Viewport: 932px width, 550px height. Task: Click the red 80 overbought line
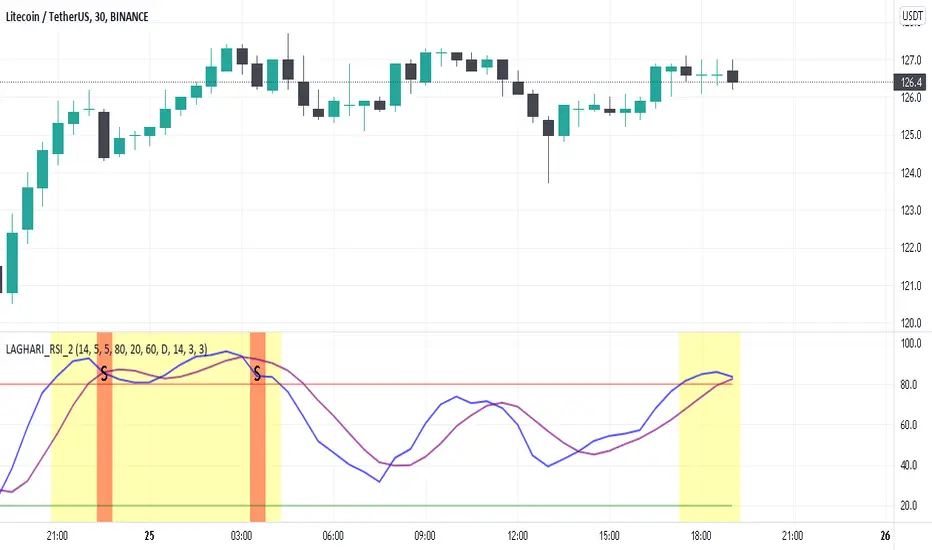click(x=366, y=384)
